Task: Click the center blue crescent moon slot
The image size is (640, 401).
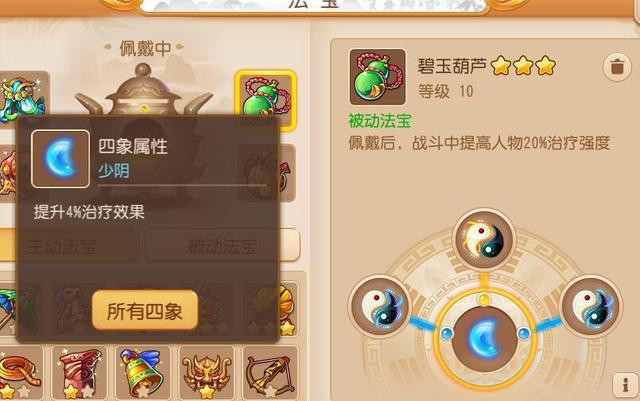Action: [484, 339]
